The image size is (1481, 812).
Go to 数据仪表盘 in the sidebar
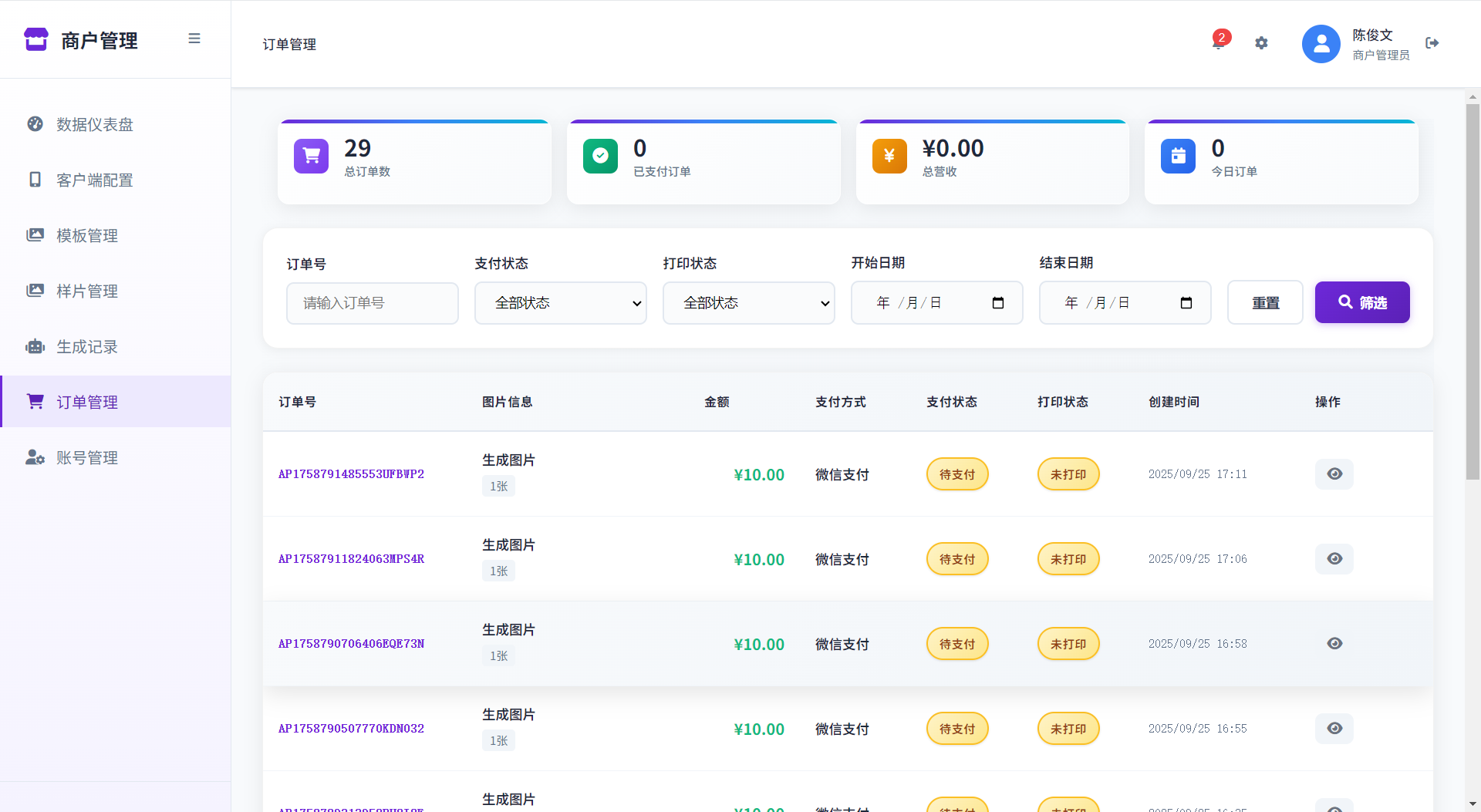coord(95,125)
